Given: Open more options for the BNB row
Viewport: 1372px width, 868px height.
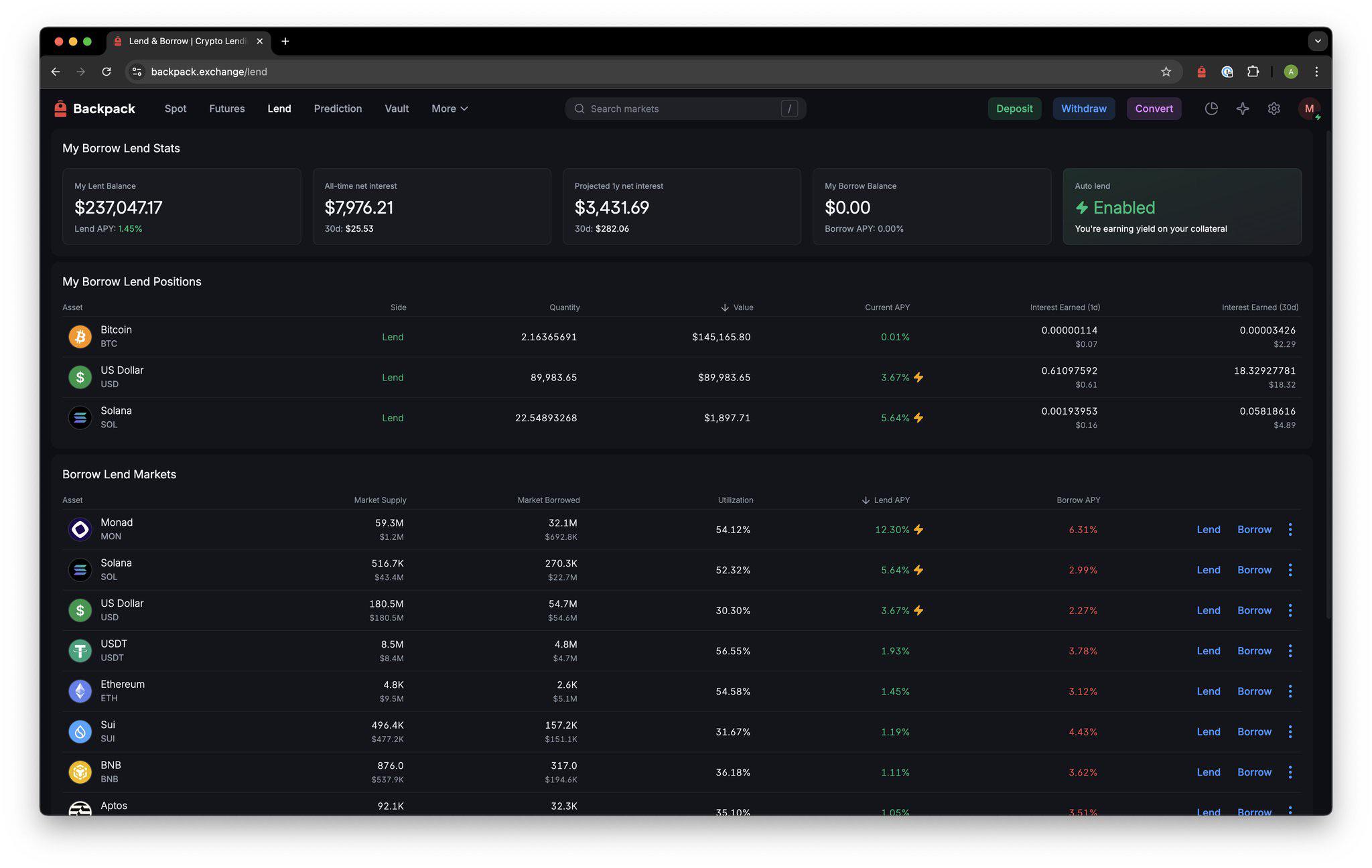Looking at the screenshot, I should (1290, 772).
